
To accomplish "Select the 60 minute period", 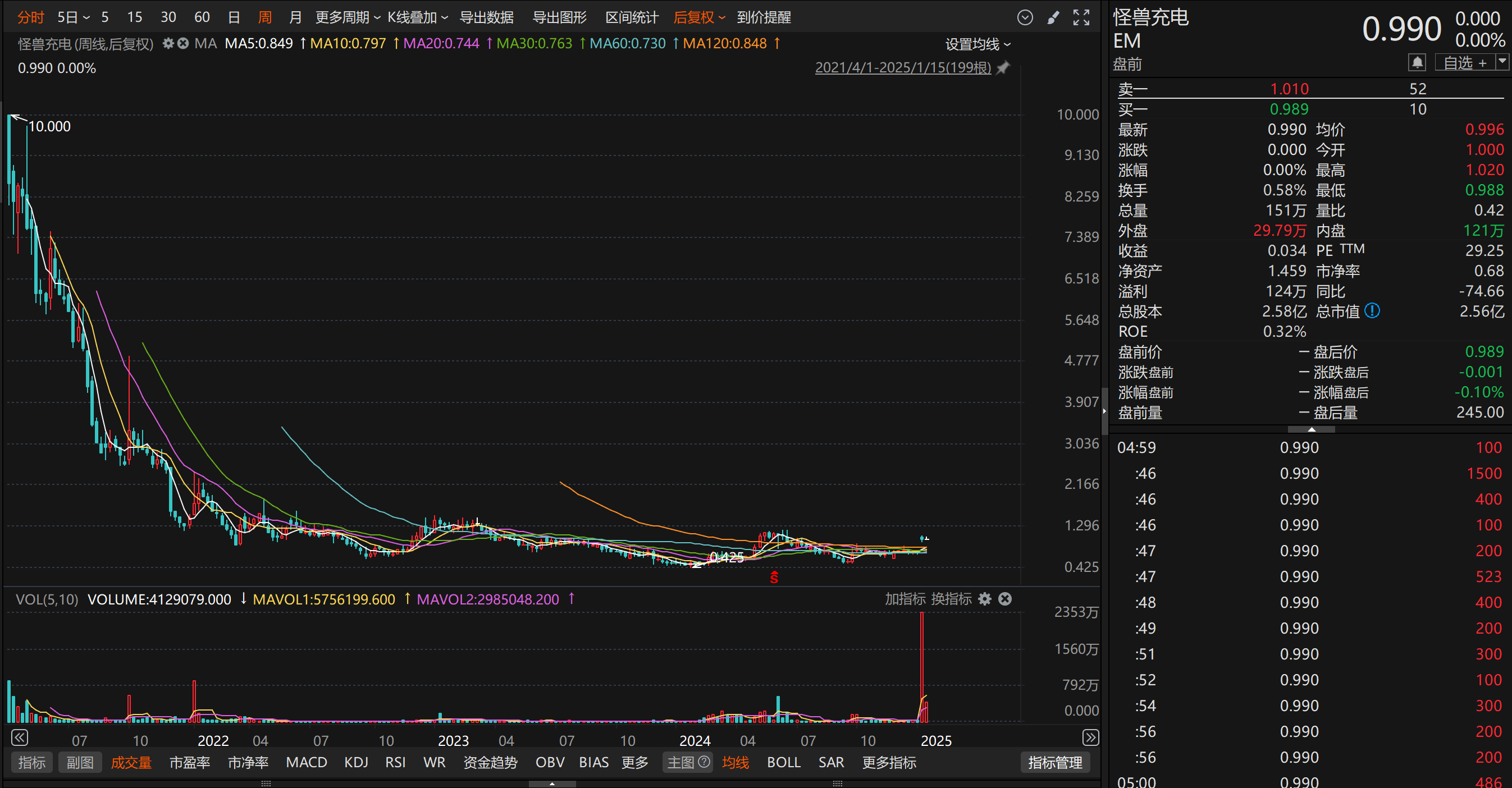I will (x=202, y=17).
